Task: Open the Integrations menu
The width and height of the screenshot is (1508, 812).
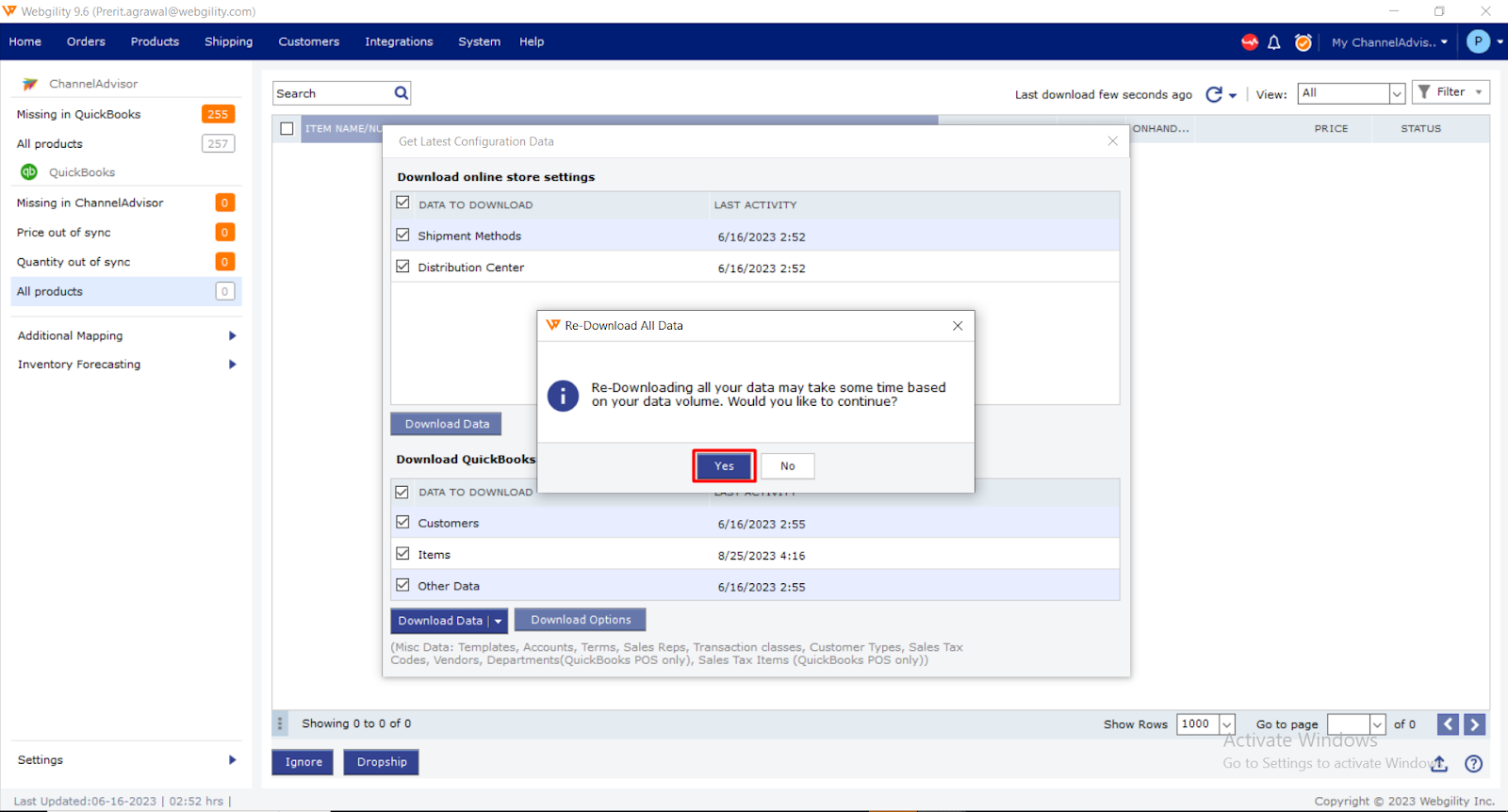Action: click(399, 41)
